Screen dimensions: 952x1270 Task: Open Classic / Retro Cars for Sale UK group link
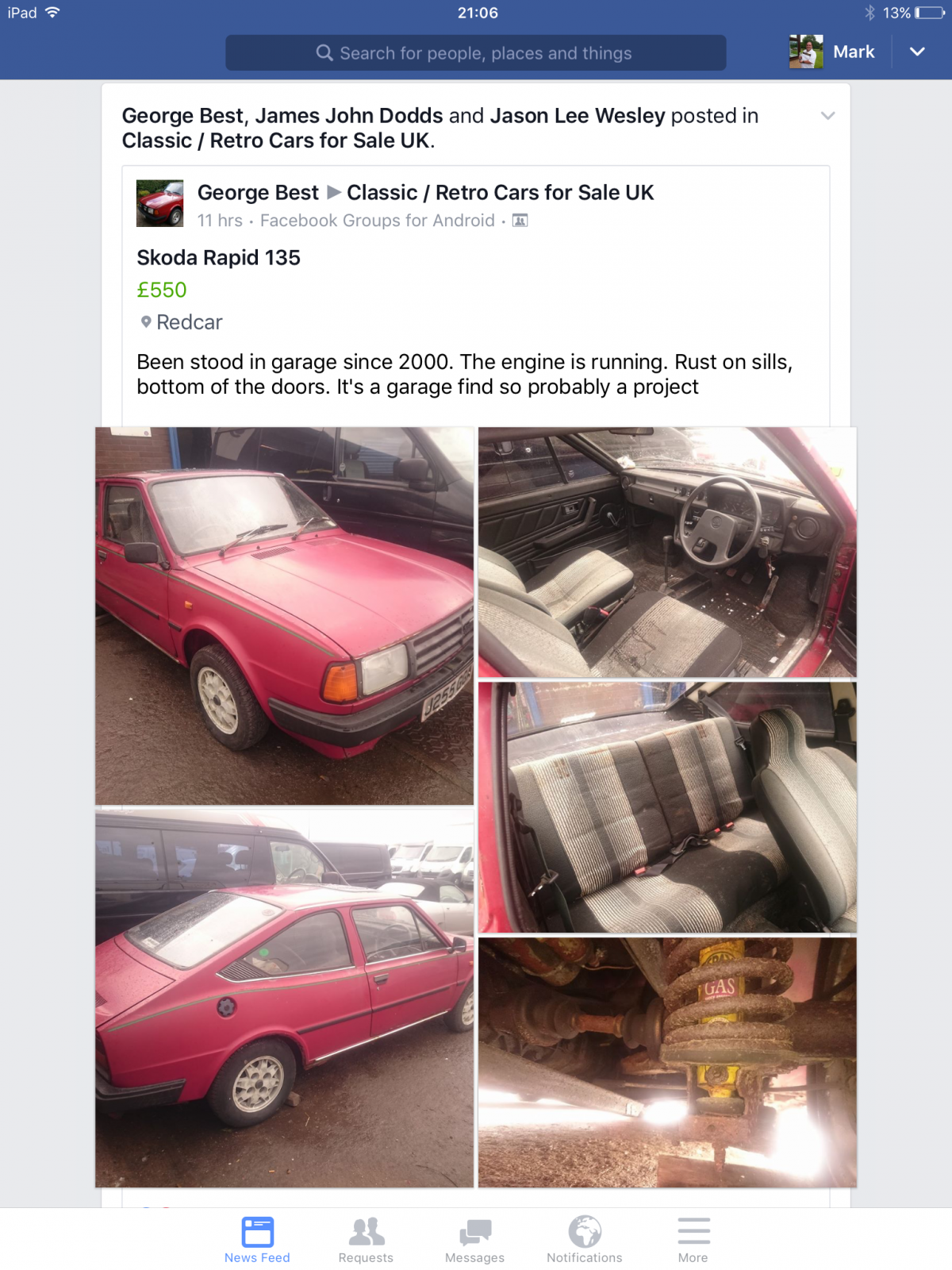coord(500,193)
